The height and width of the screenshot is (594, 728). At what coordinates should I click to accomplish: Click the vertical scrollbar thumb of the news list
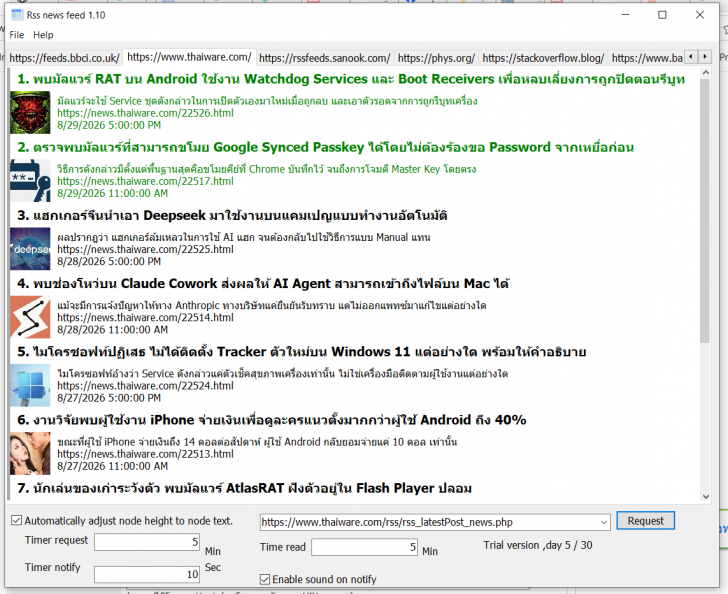(x=705, y=211)
